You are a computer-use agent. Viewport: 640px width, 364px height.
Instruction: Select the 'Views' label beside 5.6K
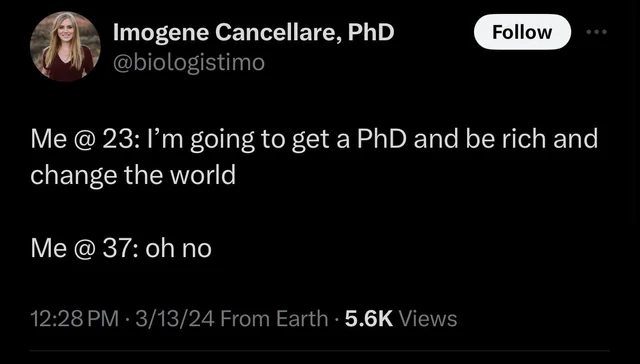click(x=428, y=319)
